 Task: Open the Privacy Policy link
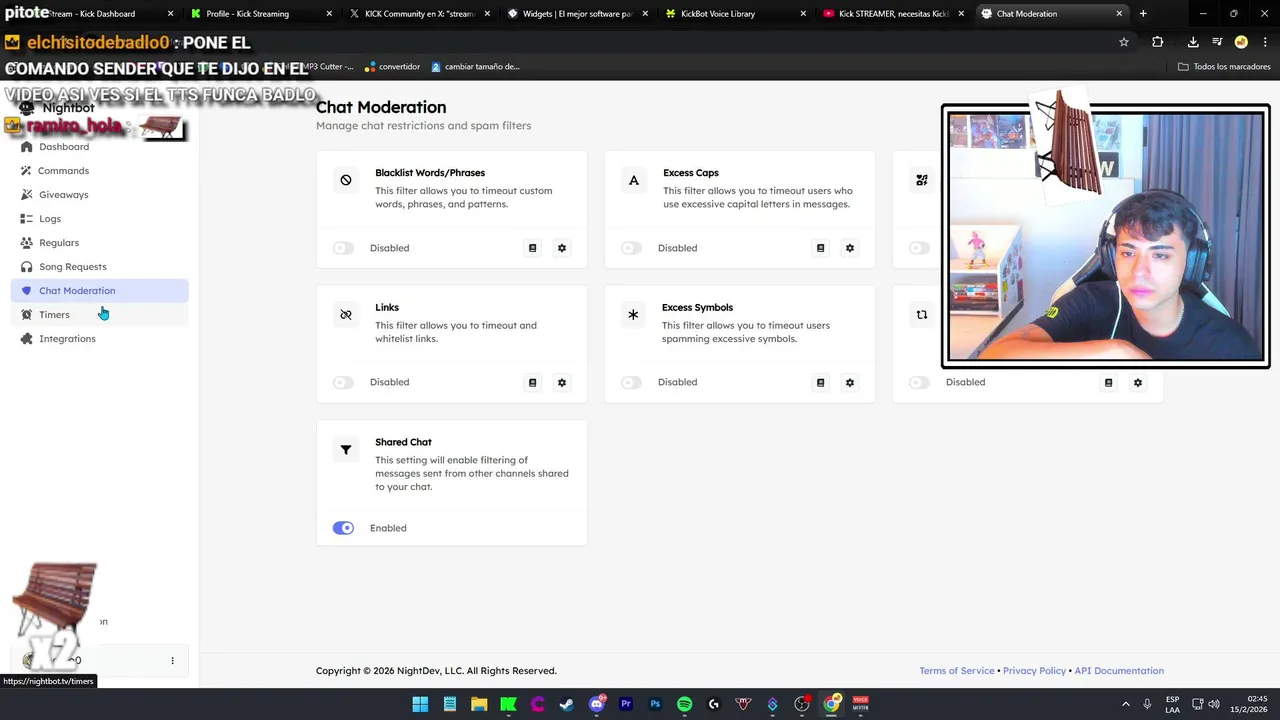click(x=1034, y=671)
